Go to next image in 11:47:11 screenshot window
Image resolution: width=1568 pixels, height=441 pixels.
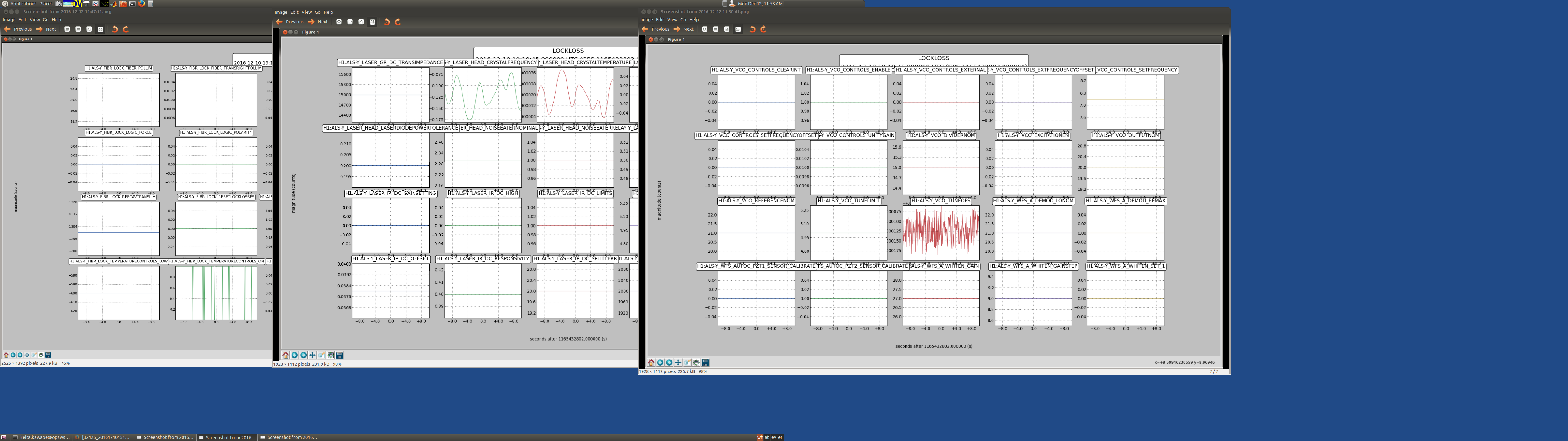click(46, 29)
